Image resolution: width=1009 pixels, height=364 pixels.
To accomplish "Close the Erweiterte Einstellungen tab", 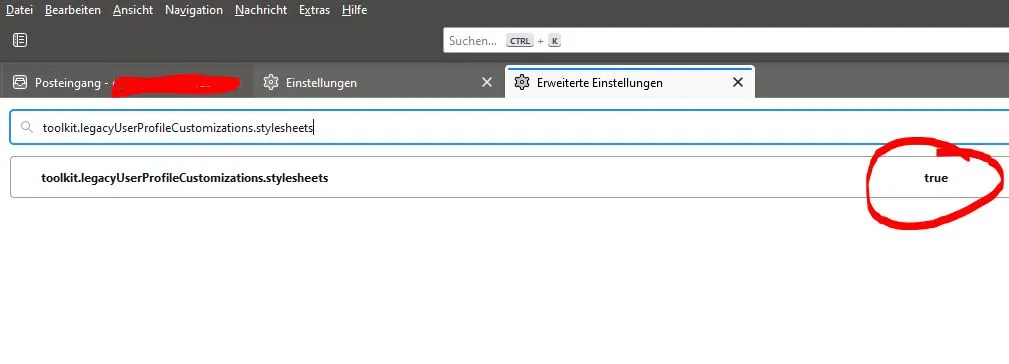I will (738, 82).
